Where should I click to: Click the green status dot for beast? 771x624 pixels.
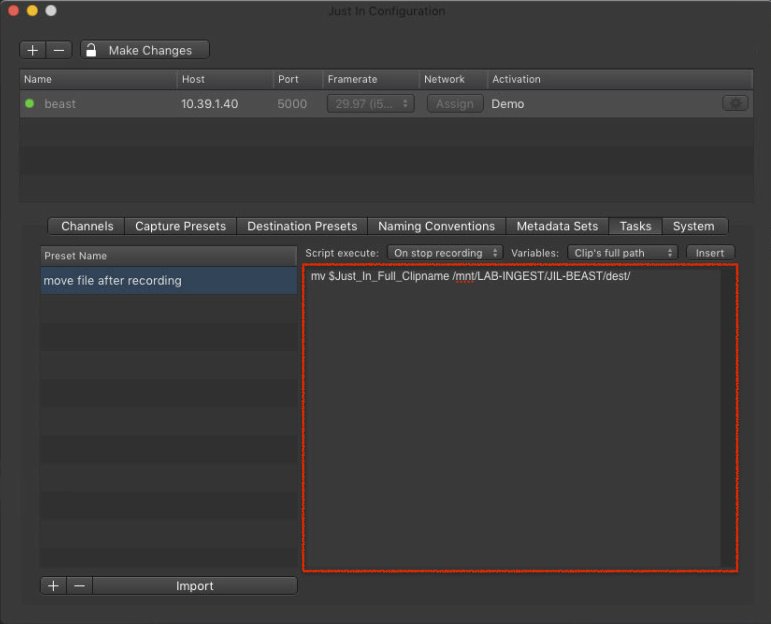point(30,103)
